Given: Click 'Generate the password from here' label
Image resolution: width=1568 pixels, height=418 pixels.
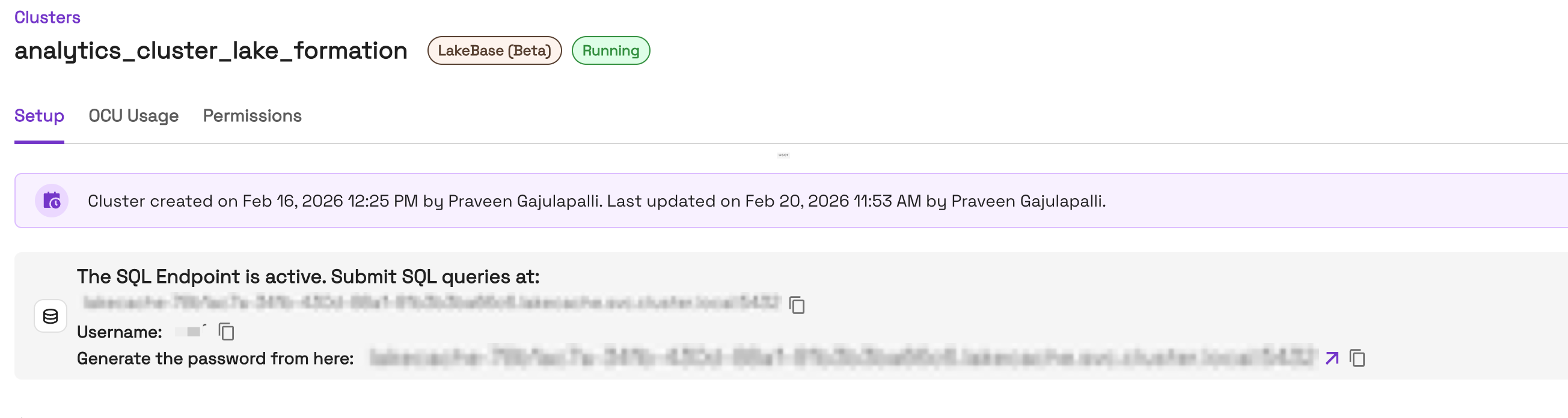Looking at the screenshot, I should click(x=215, y=359).
